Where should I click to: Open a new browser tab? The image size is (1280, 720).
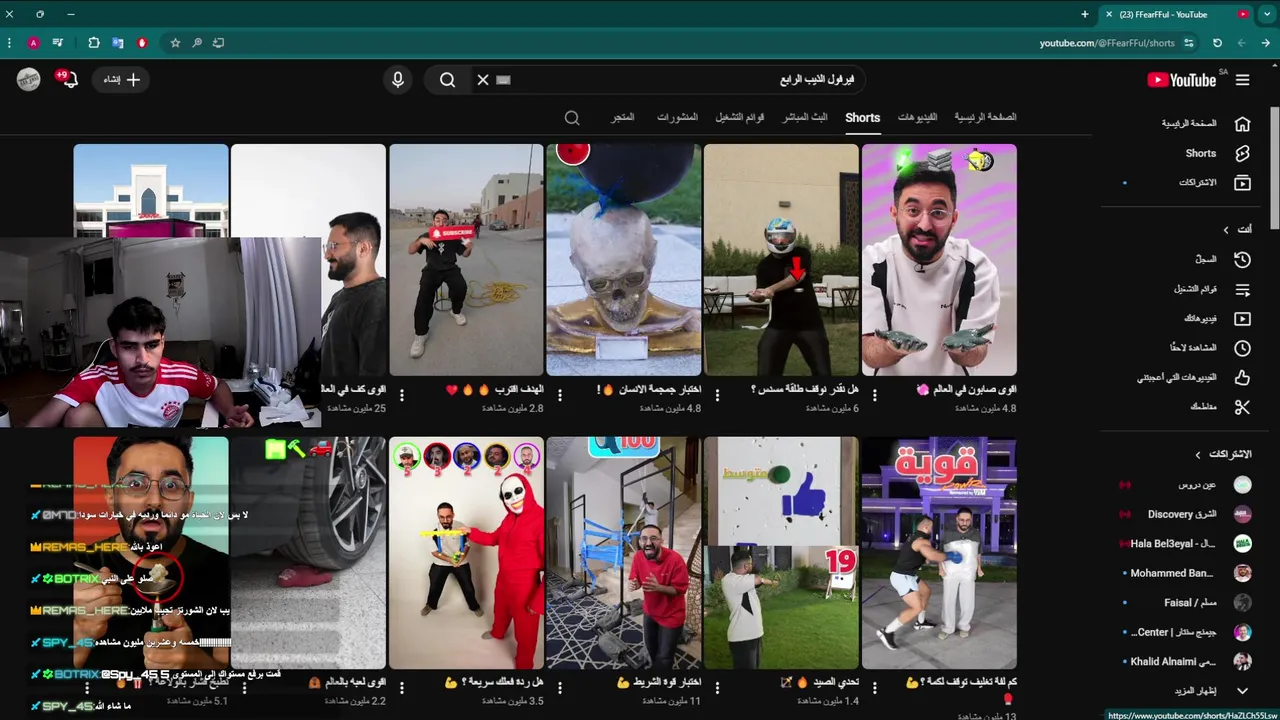(1085, 14)
